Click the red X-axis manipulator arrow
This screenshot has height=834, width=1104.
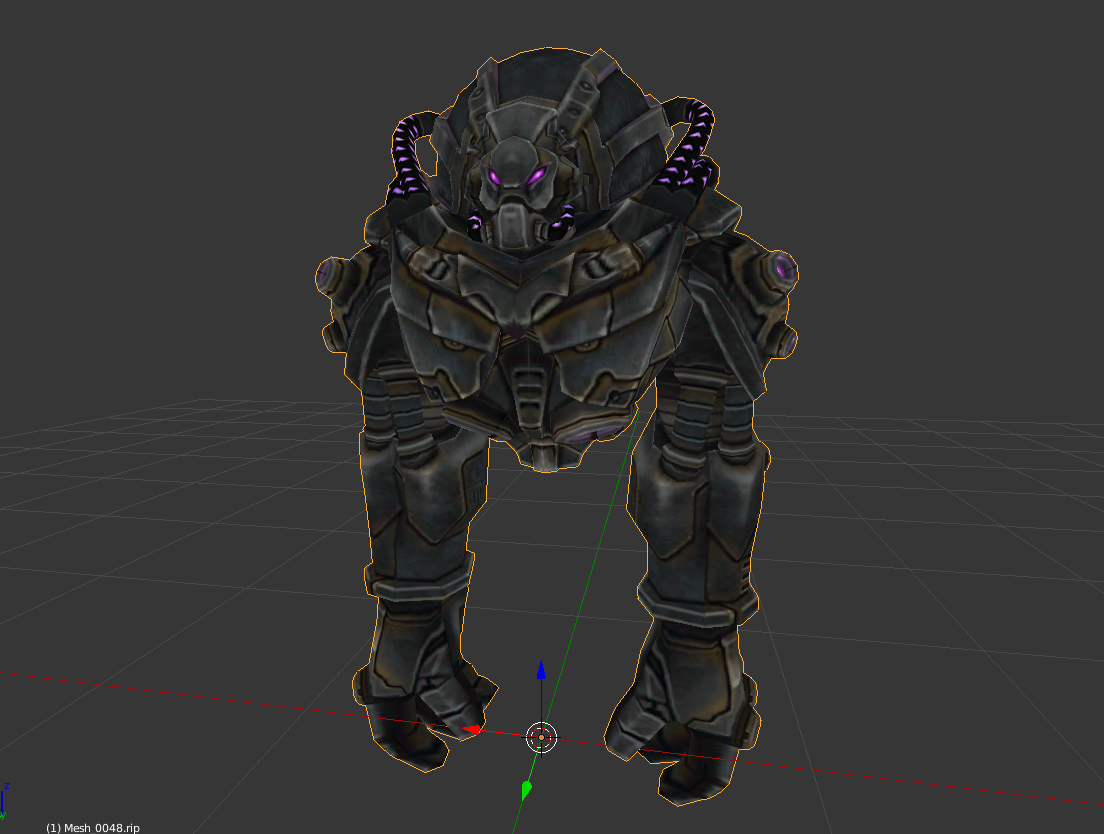tap(472, 730)
